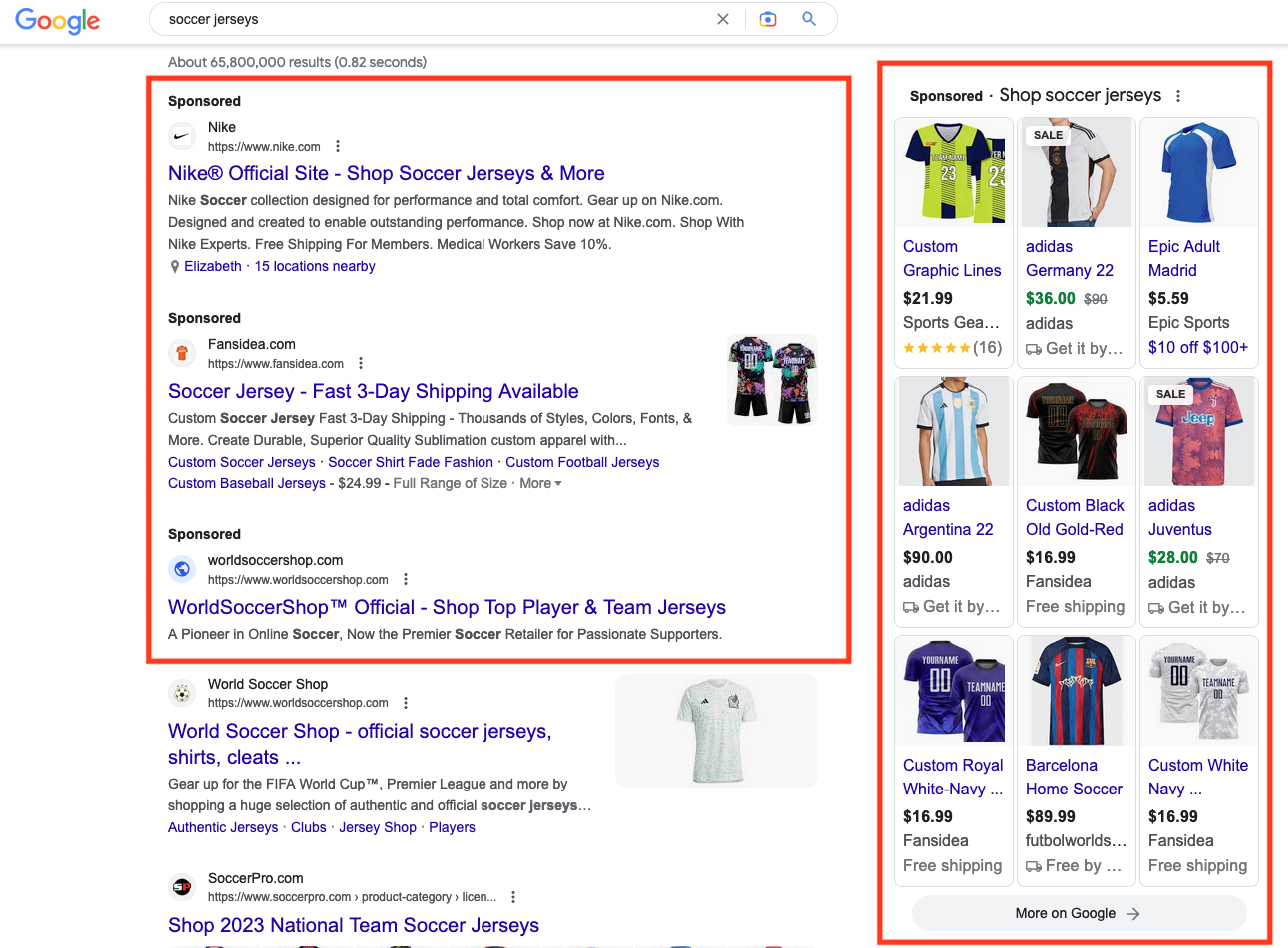
Task: Open options menu for Shop soccer jerseys panel
Action: 1178,95
